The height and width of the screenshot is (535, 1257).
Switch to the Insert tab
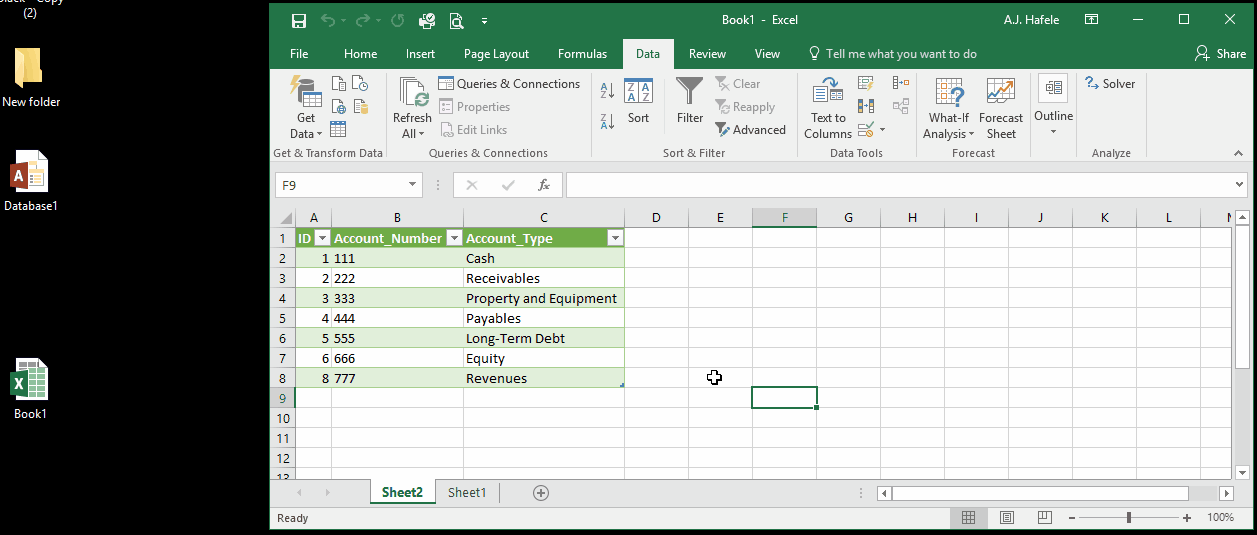click(x=420, y=54)
